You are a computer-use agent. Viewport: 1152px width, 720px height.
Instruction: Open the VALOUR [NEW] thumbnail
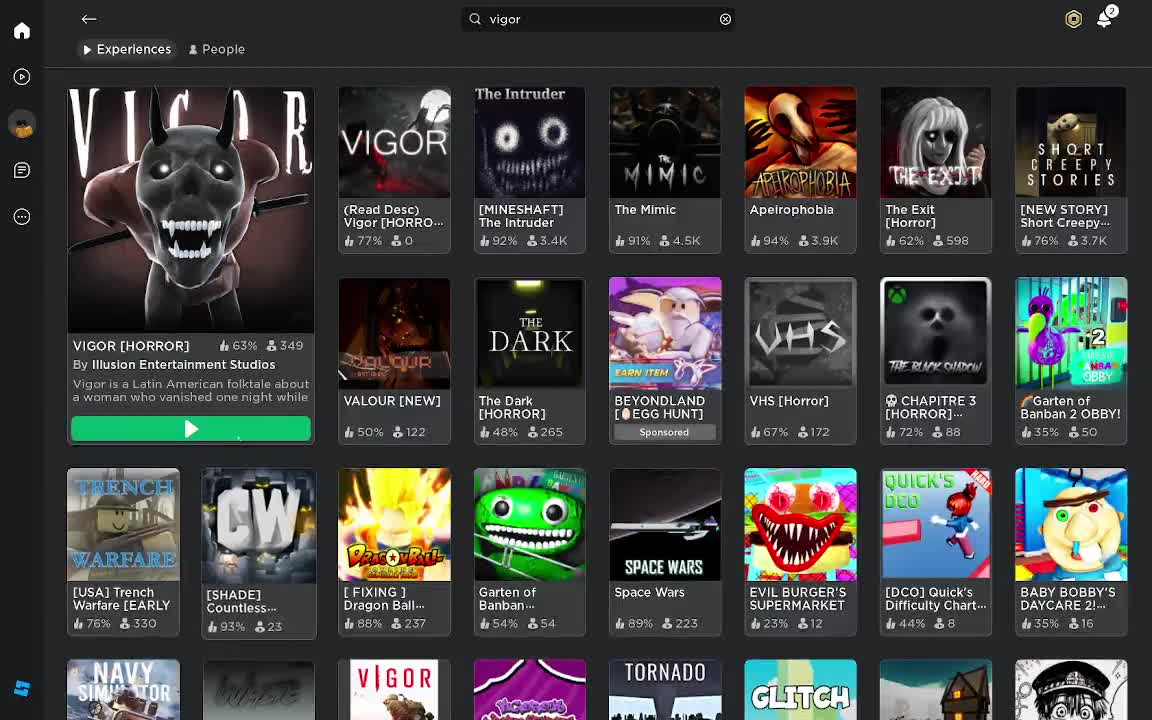(x=395, y=334)
